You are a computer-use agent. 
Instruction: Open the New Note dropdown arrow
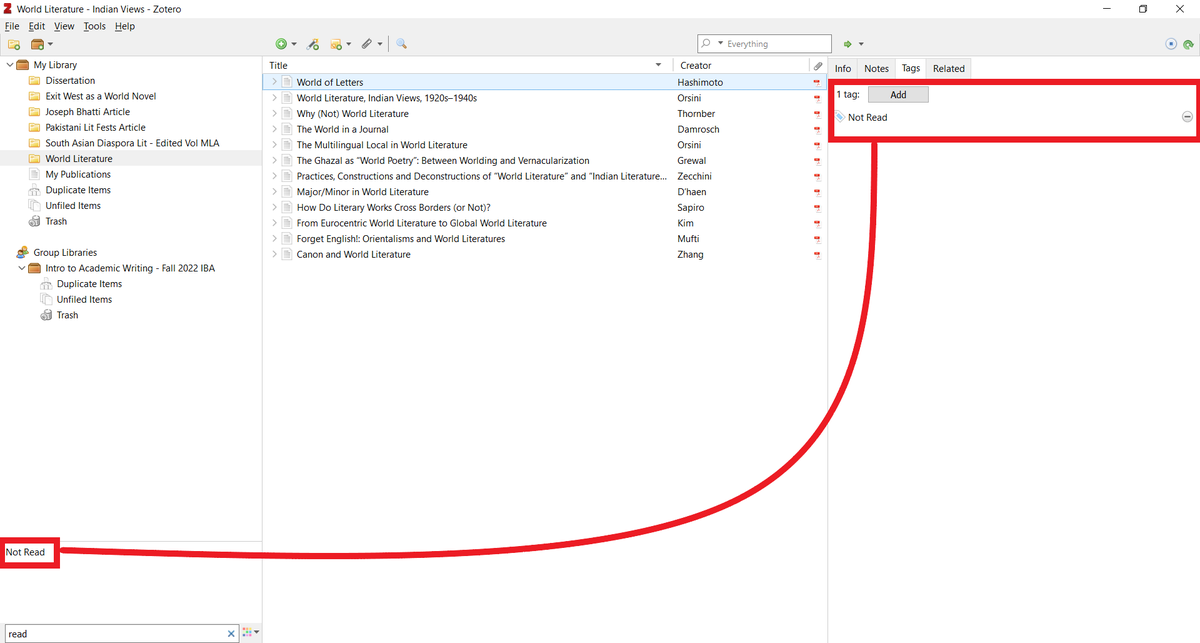(348, 44)
